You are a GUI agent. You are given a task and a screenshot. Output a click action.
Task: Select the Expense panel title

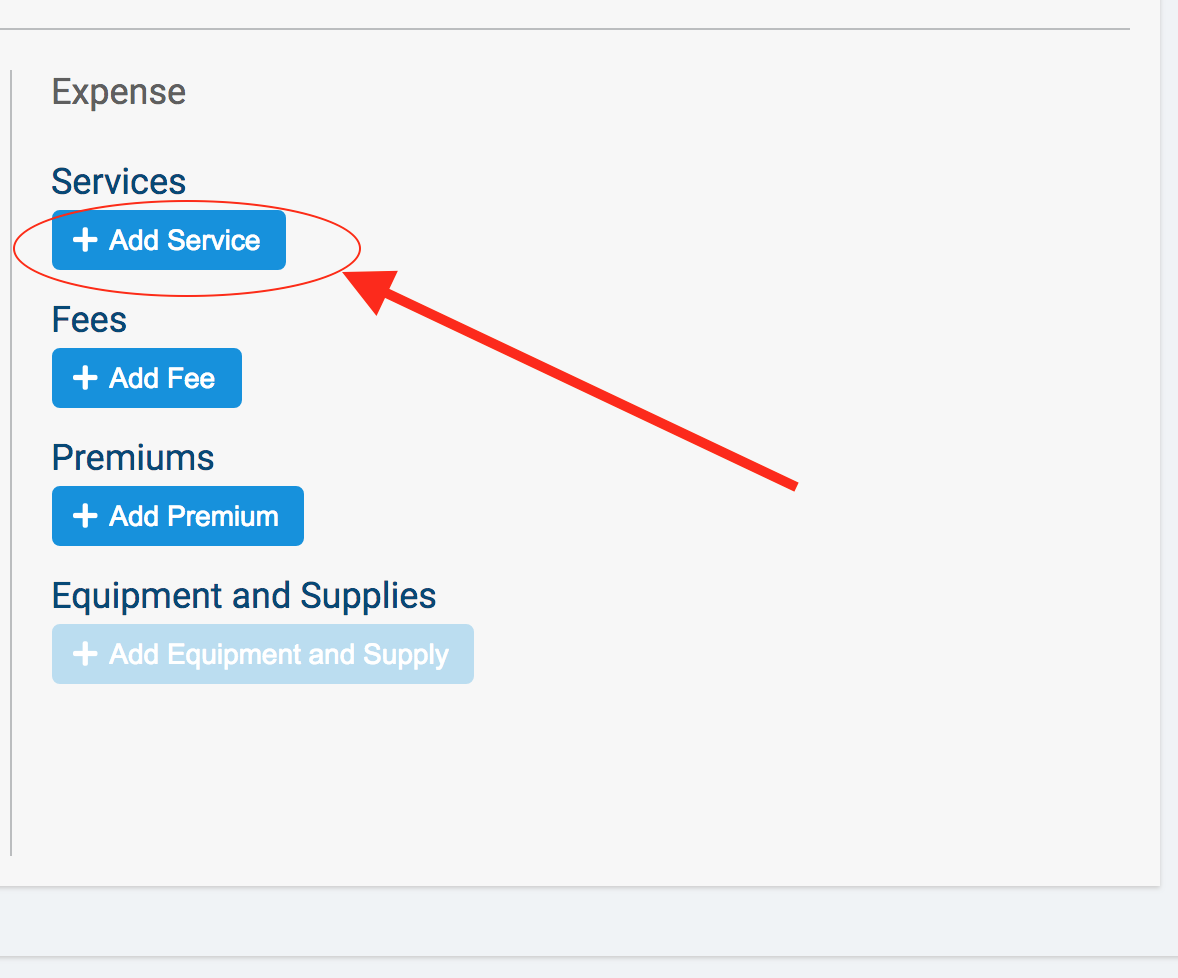(x=118, y=92)
